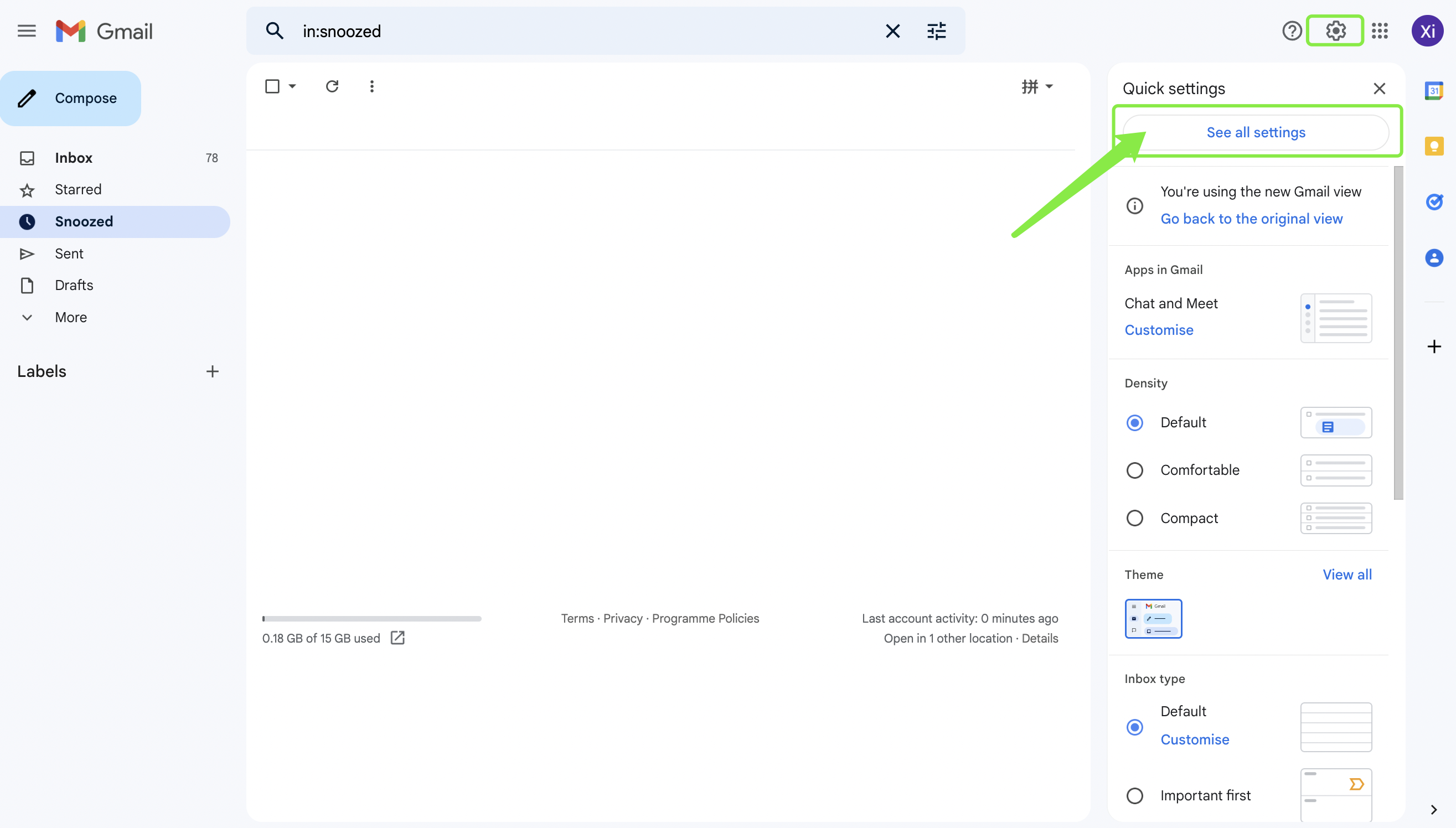
Task: Click the Quick settings panel scrollbar
Action: (x=1398, y=333)
